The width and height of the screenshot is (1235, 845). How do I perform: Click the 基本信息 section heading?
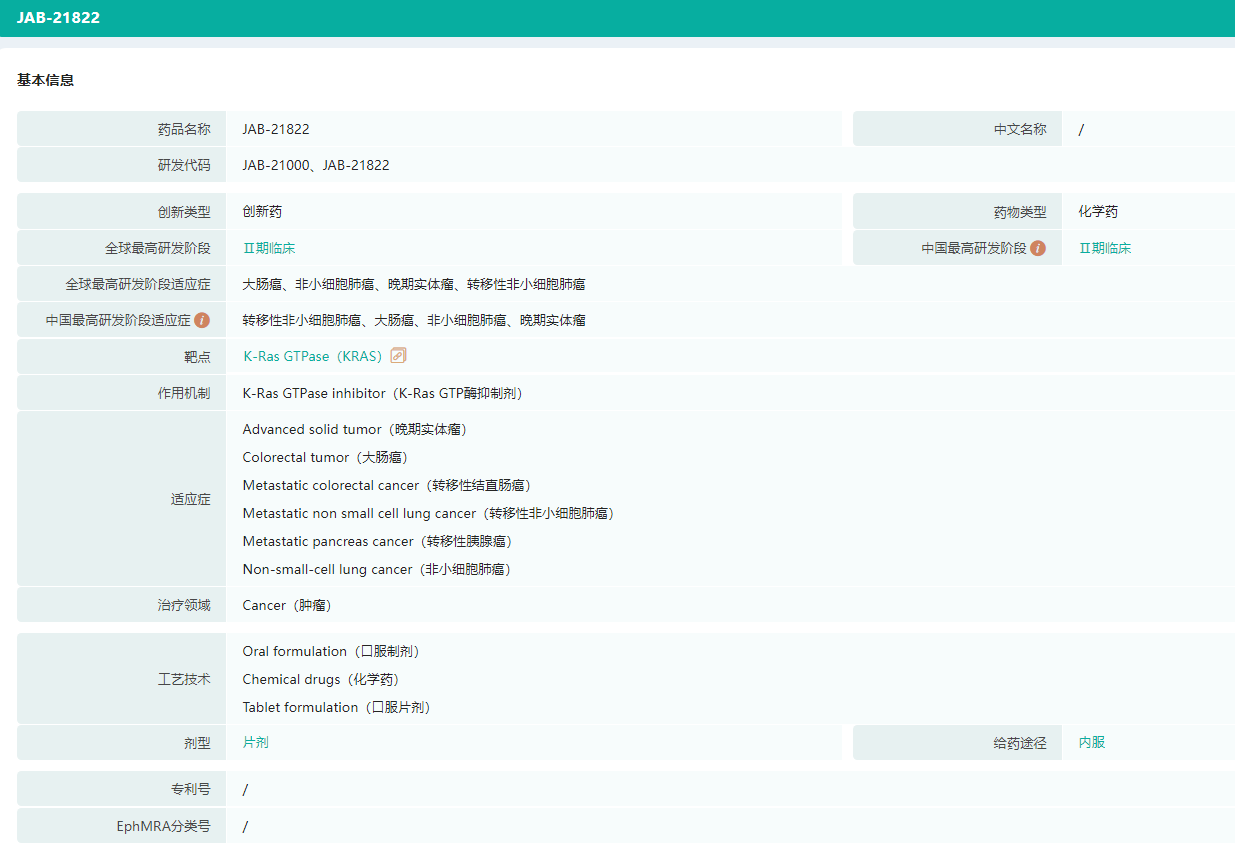(x=45, y=80)
